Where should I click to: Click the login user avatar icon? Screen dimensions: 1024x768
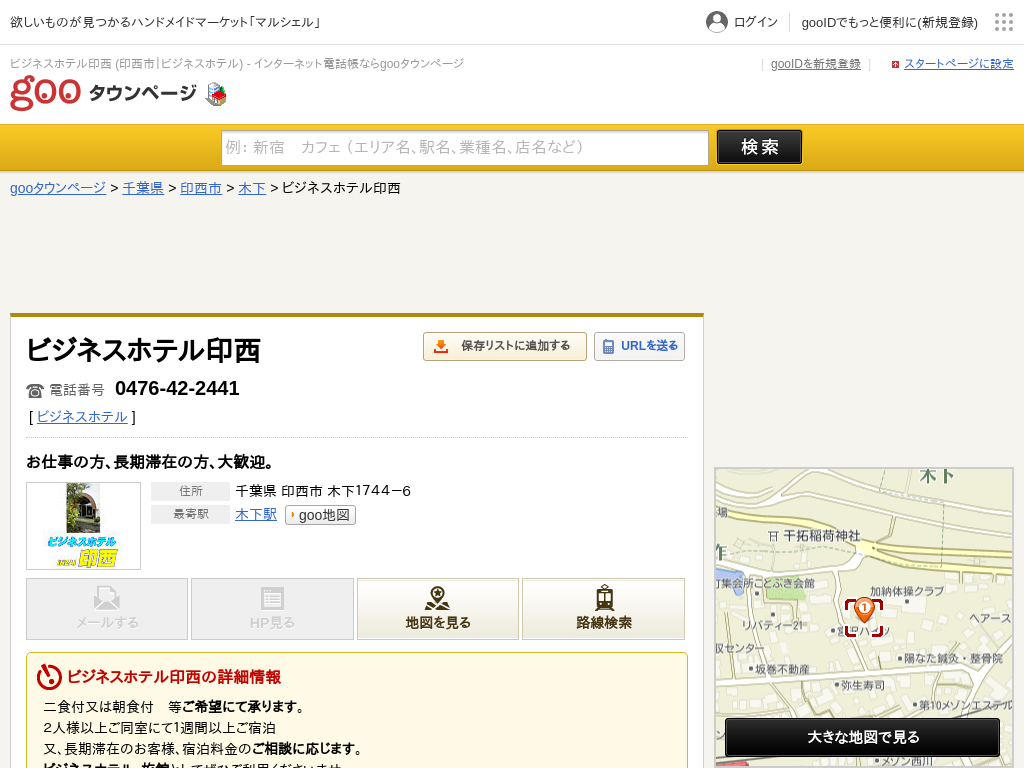pos(716,22)
